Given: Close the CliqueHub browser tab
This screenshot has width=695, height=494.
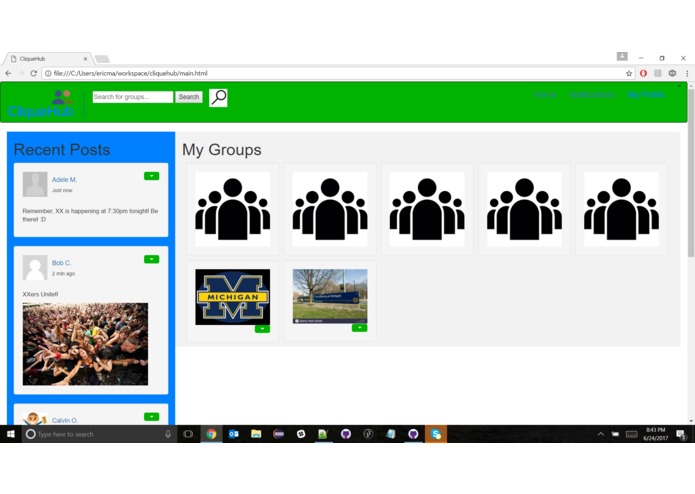Looking at the screenshot, I should click(85, 58).
